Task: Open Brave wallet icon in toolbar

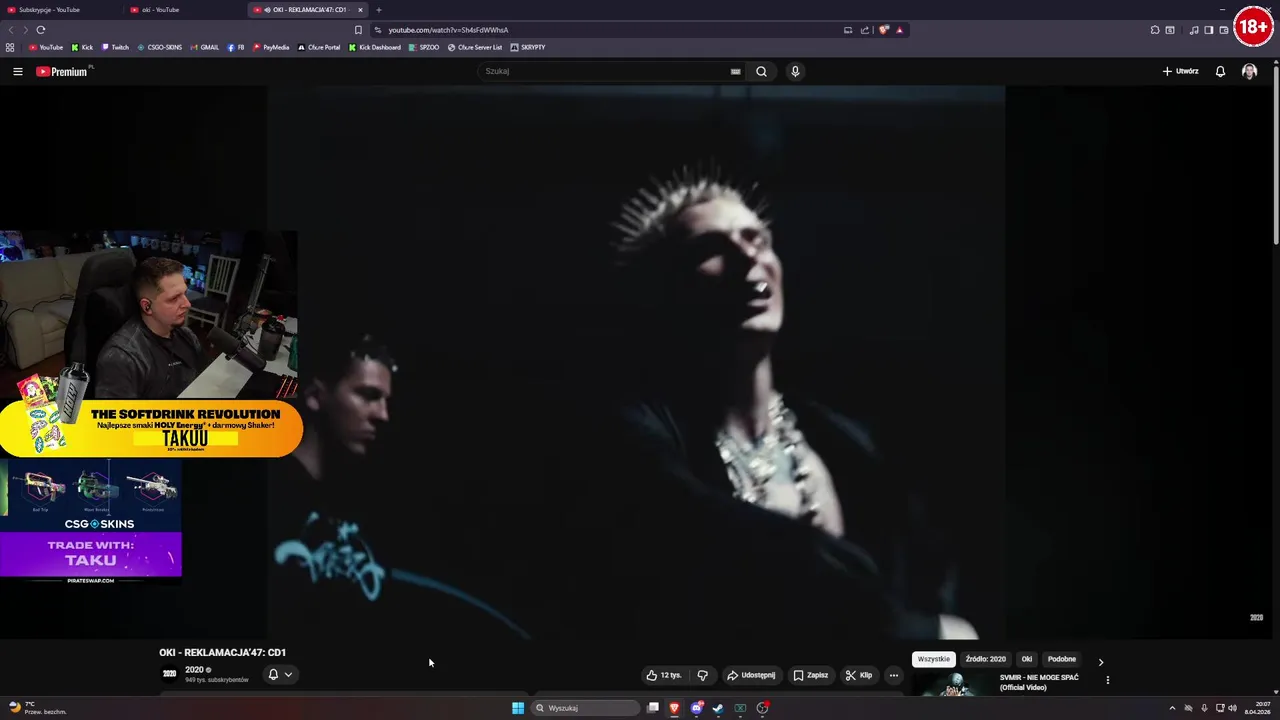Action: [x=1224, y=30]
